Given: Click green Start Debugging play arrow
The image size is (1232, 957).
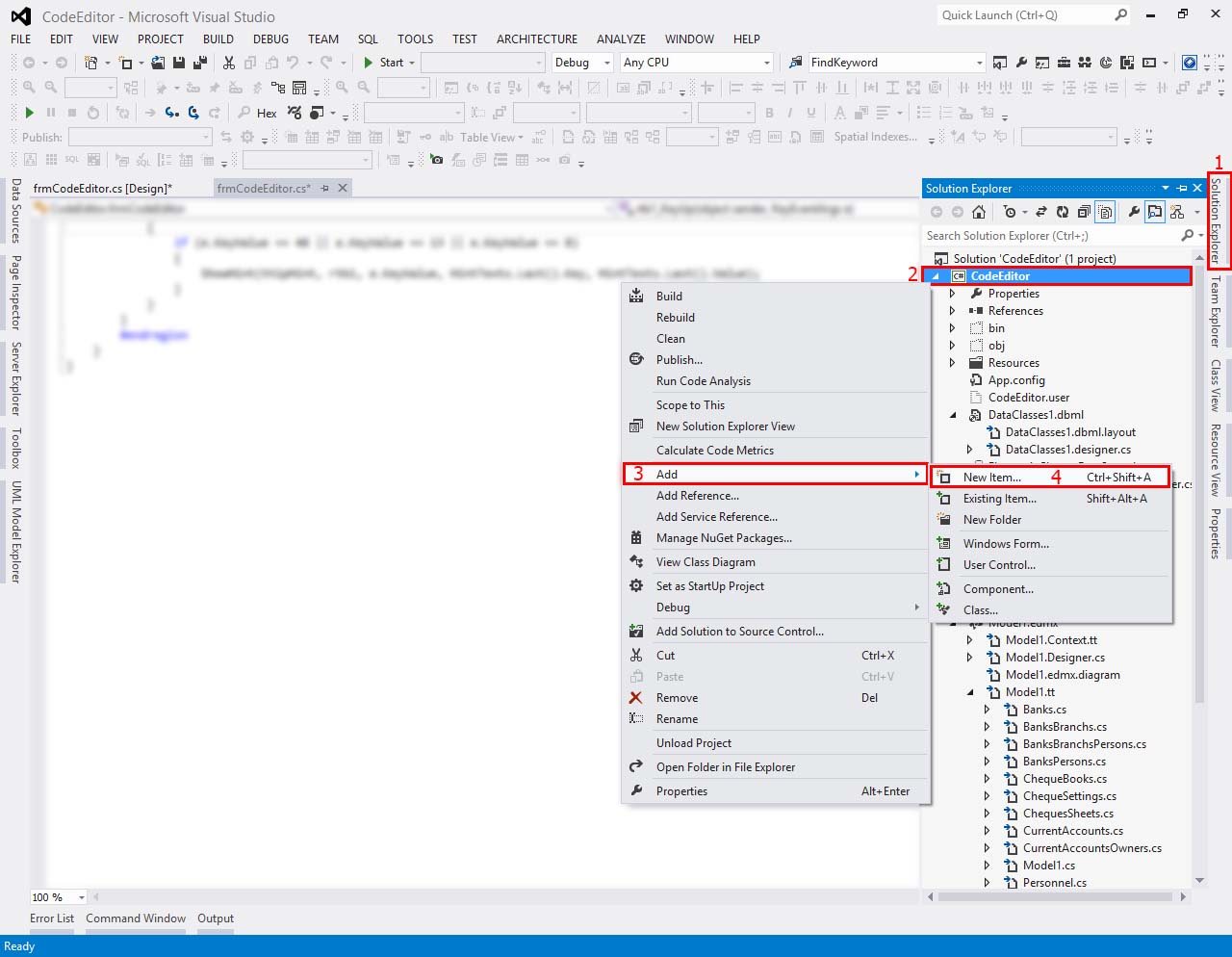Looking at the screenshot, I should tap(29, 113).
